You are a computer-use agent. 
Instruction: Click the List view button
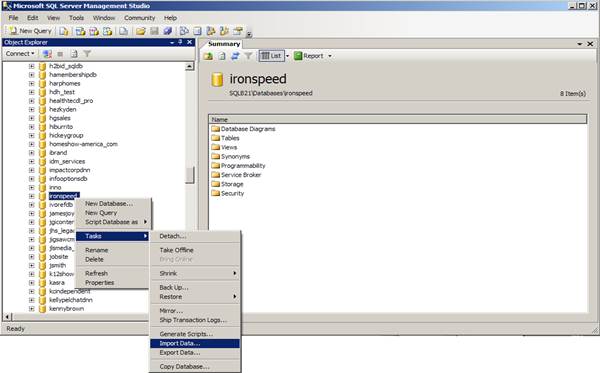tap(271, 56)
